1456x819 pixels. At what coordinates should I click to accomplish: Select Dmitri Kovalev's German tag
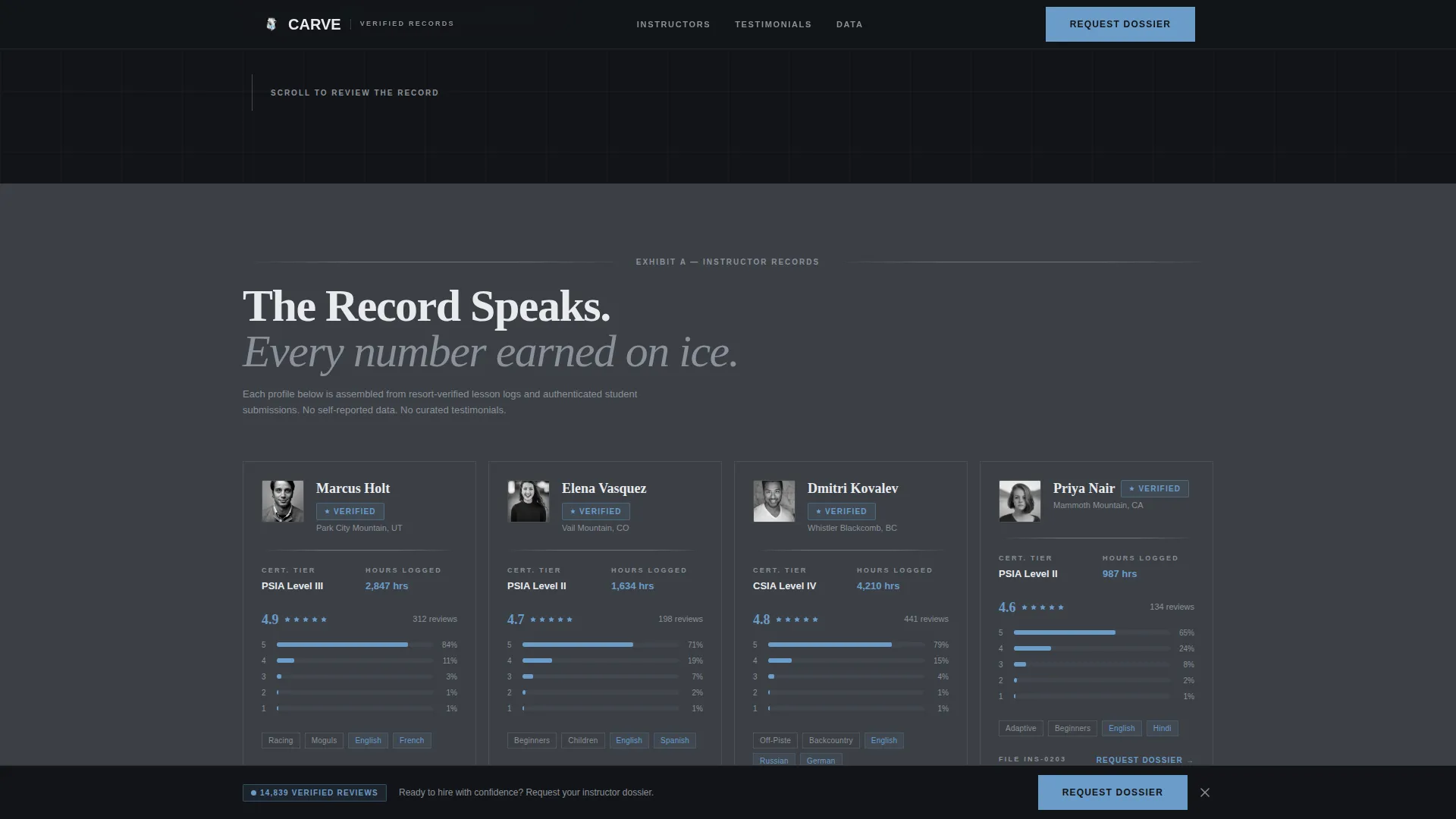click(x=821, y=760)
